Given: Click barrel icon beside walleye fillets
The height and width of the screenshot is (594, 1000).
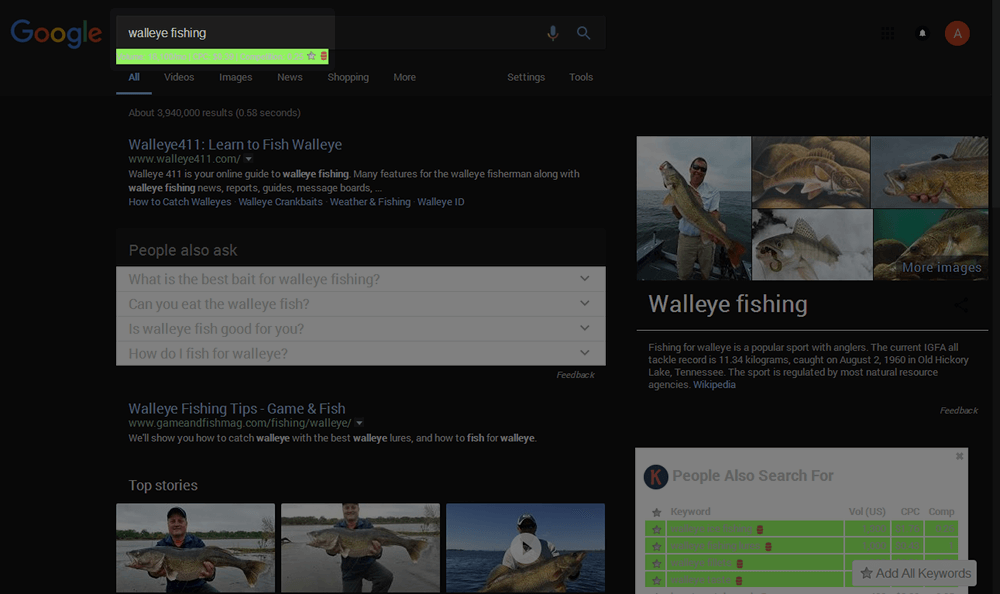Looking at the screenshot, I should 740,563.
